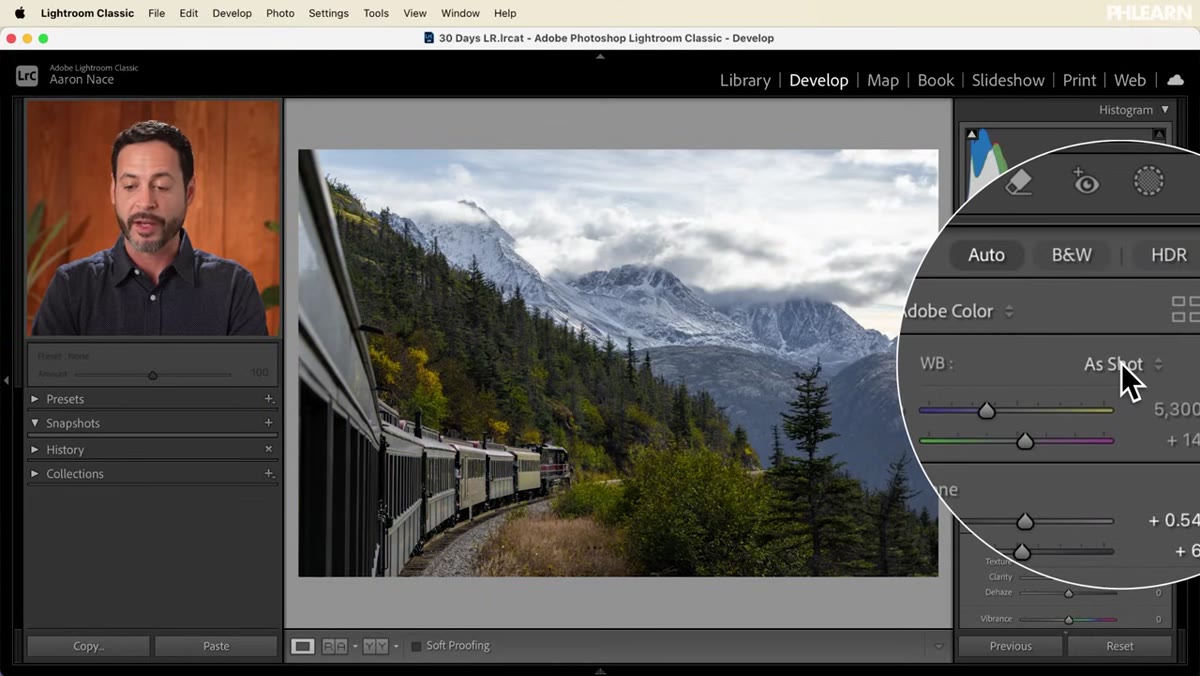Image resolution: width=1200 pixels, height=676 pixels.
Task: Select the Reference view R|A icon
Action: (334, 646)
